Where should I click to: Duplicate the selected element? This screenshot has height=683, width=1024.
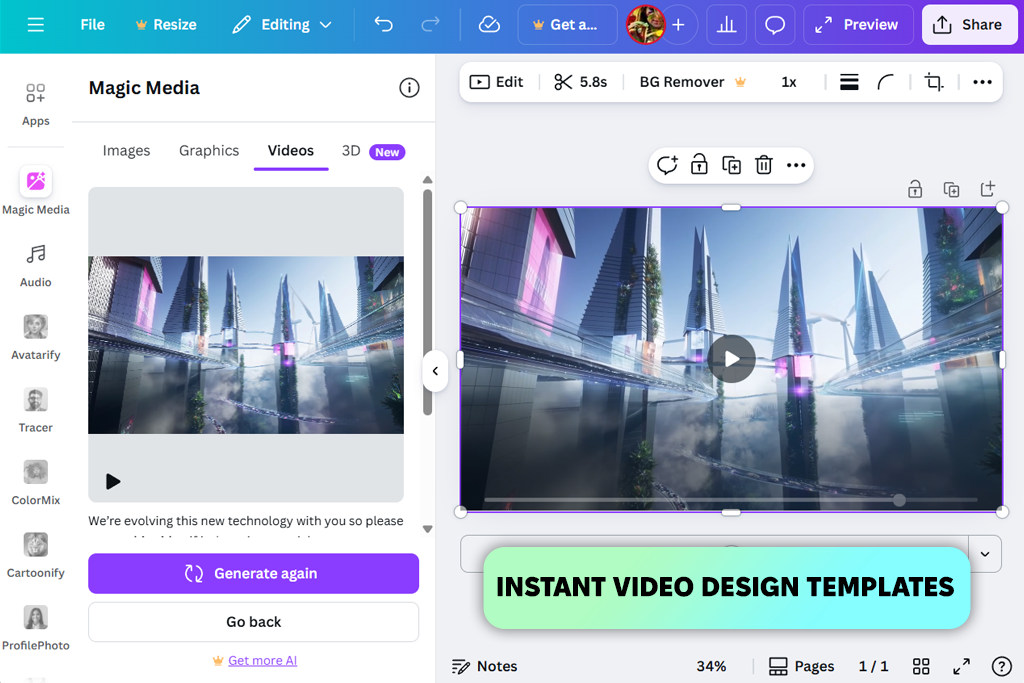[731, 165]
